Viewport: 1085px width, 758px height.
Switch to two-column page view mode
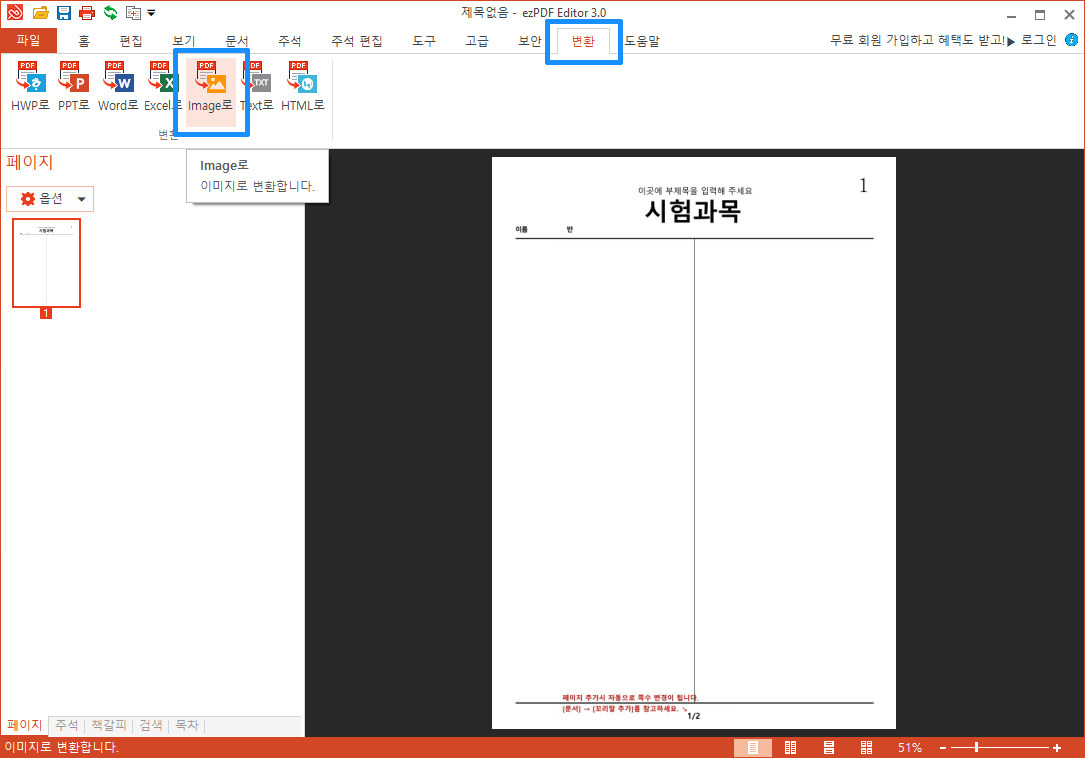pyautogui.click(x=789, y=747)
